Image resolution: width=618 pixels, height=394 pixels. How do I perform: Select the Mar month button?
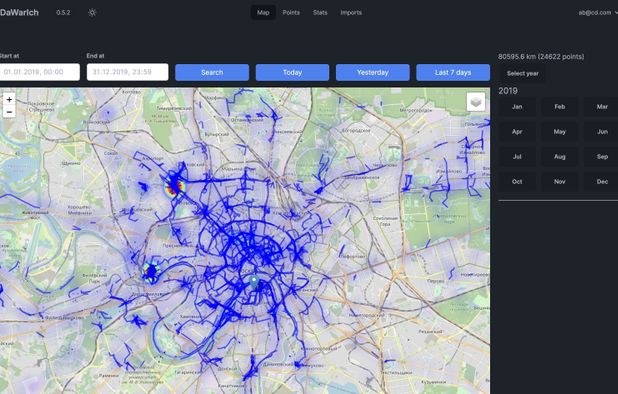click(601, 107)
